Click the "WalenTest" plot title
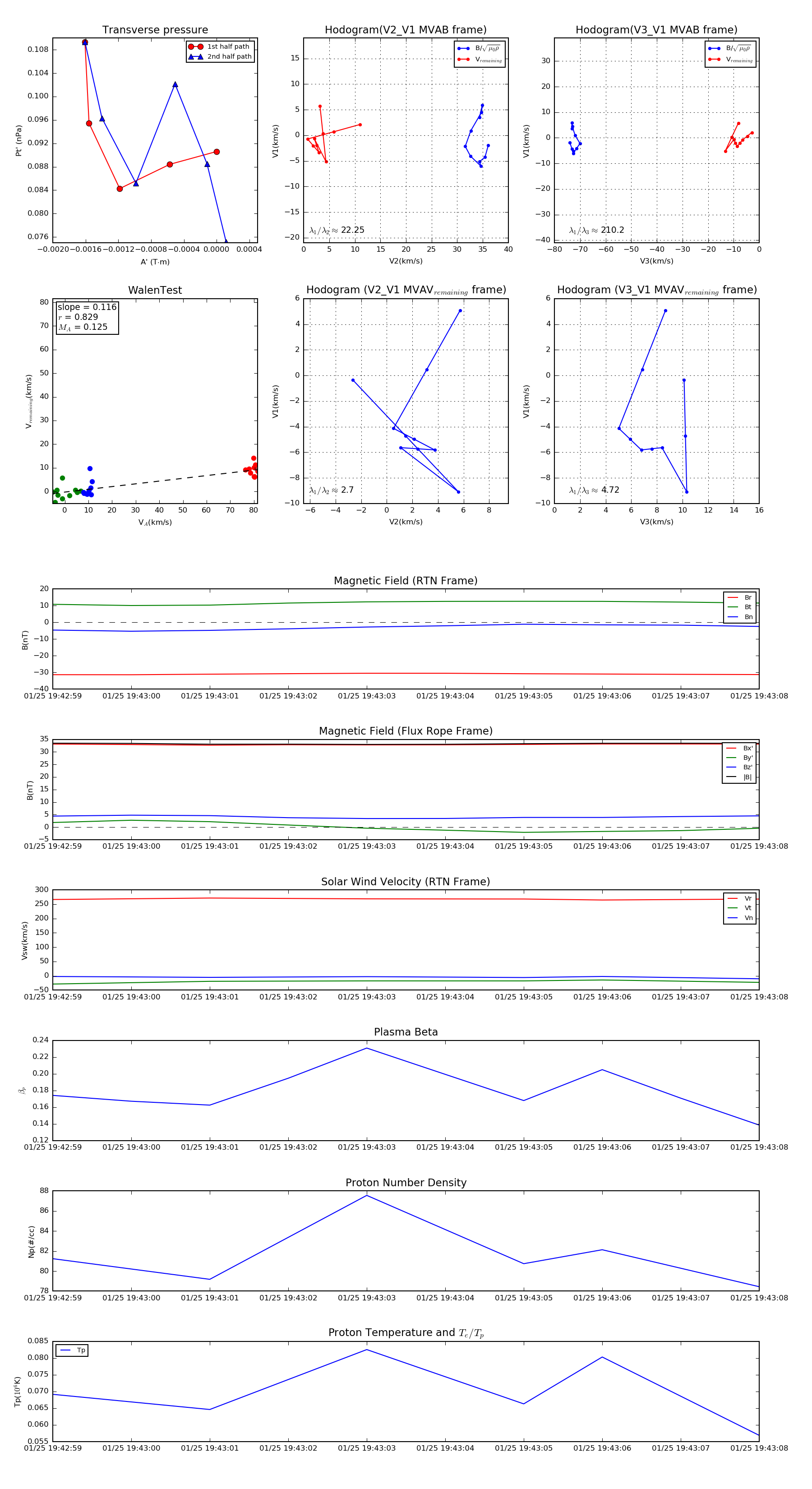Image resolution: width=812 pixels, height=1489 pixels. [x=155, y=290]
